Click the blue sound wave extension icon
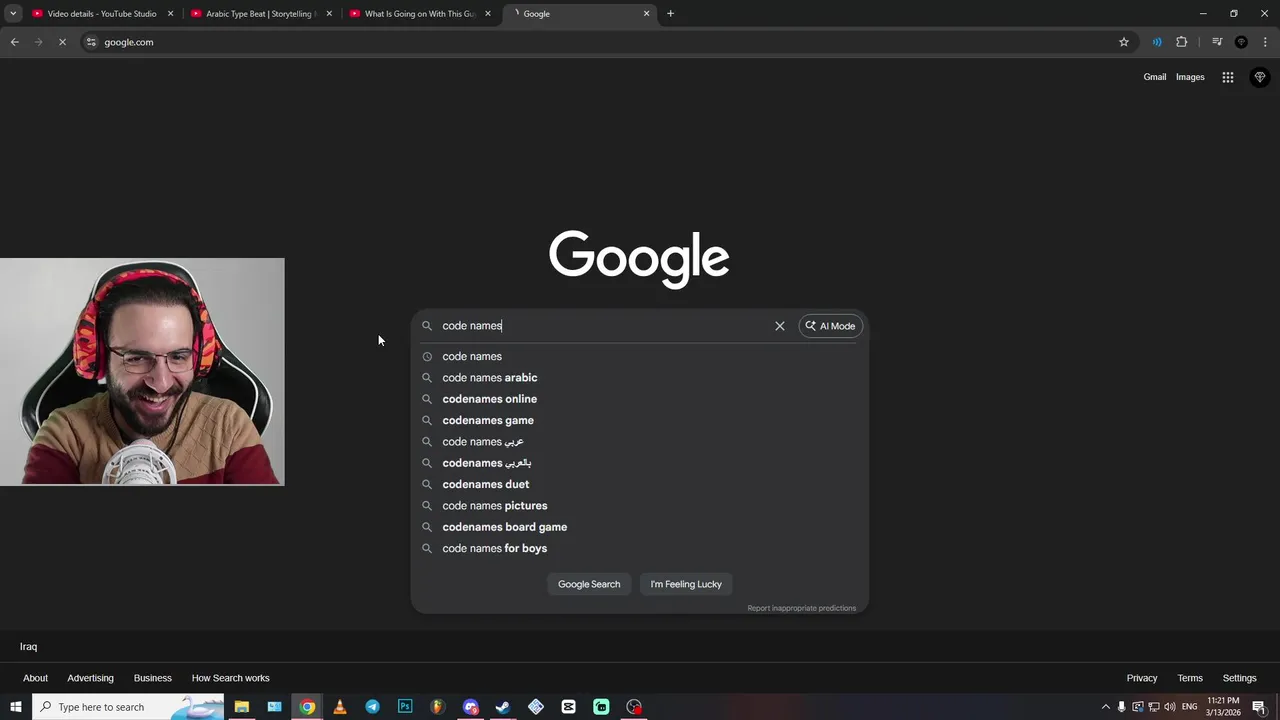 1157,42
